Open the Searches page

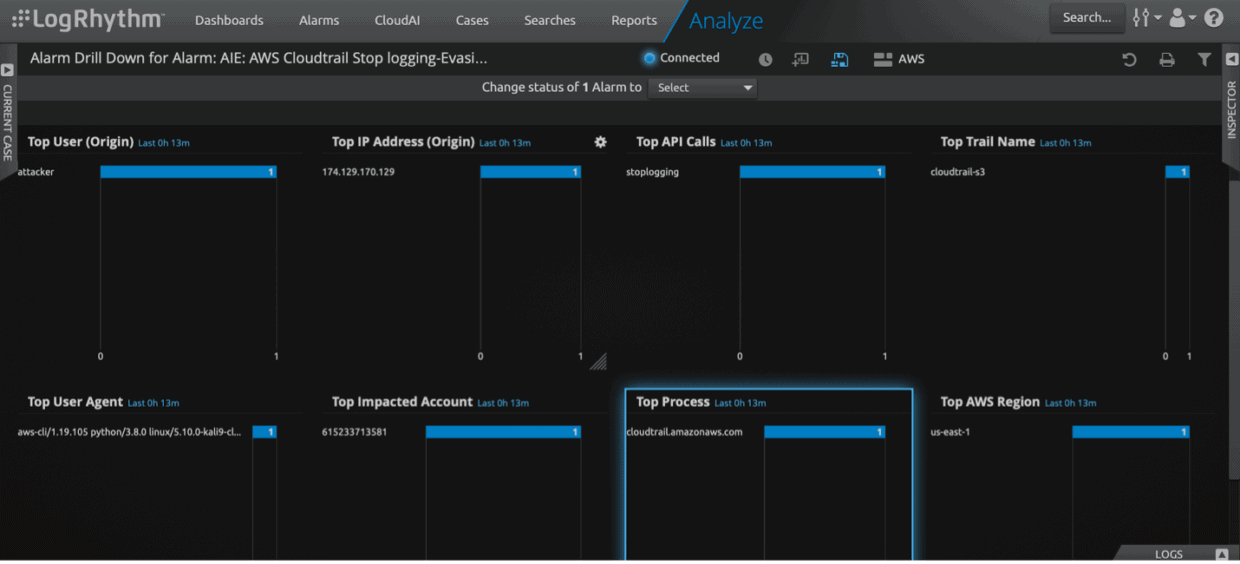click(x=550, y=20)
